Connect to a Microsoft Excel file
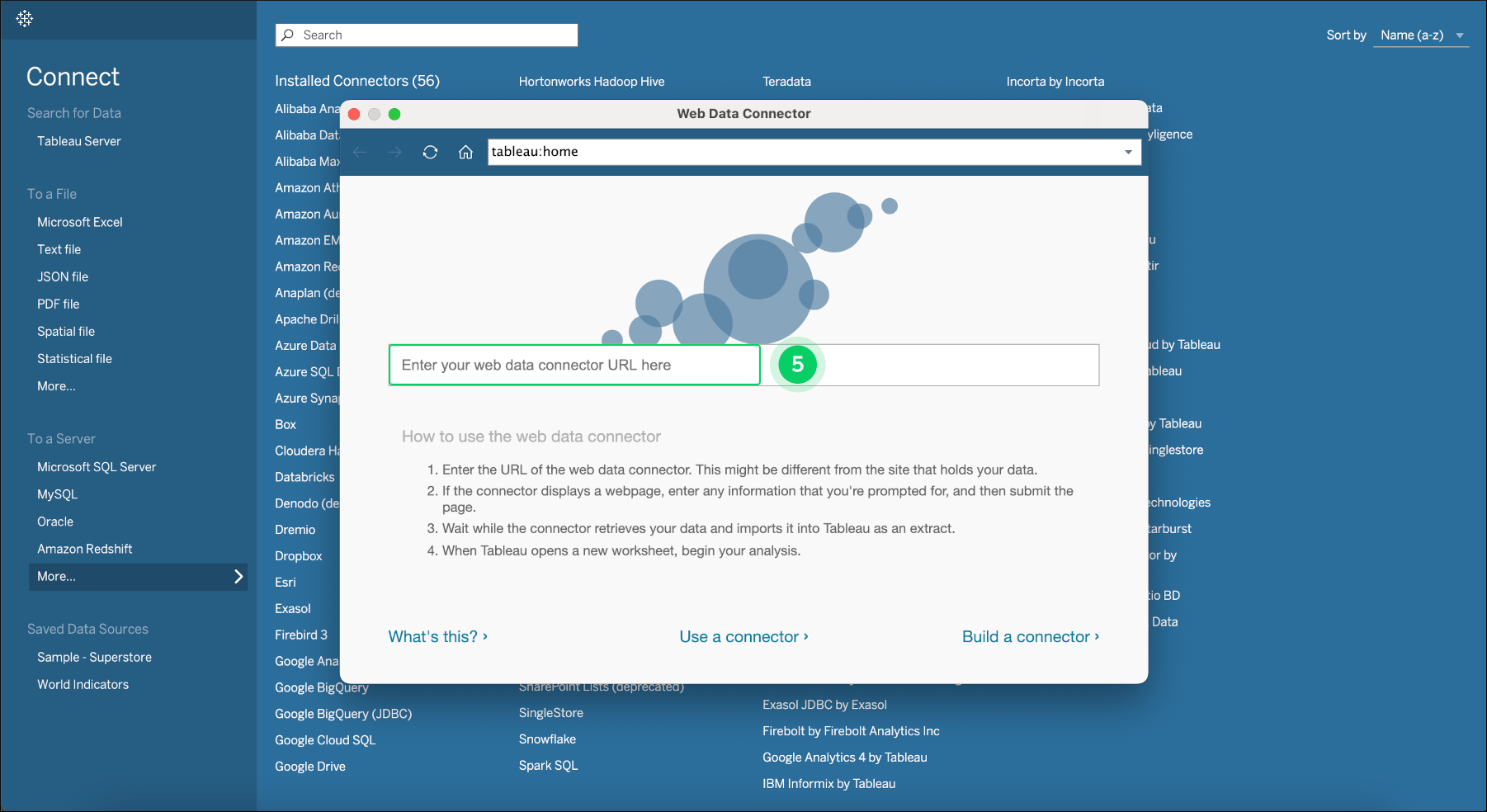This screenshot has width=1487, height=812. [x=80, y=222]
